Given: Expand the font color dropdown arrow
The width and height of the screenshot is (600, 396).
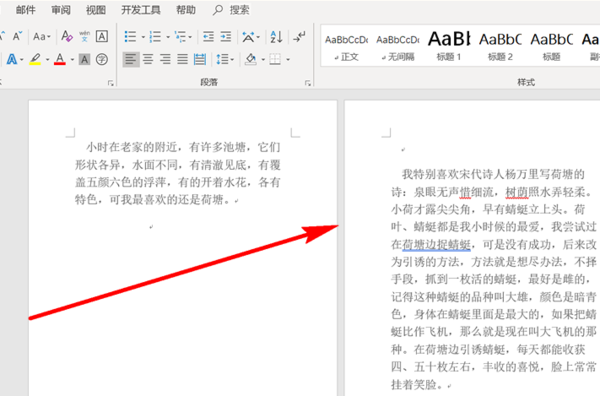Looking at the screenshot, I should (x=72, y=60).
